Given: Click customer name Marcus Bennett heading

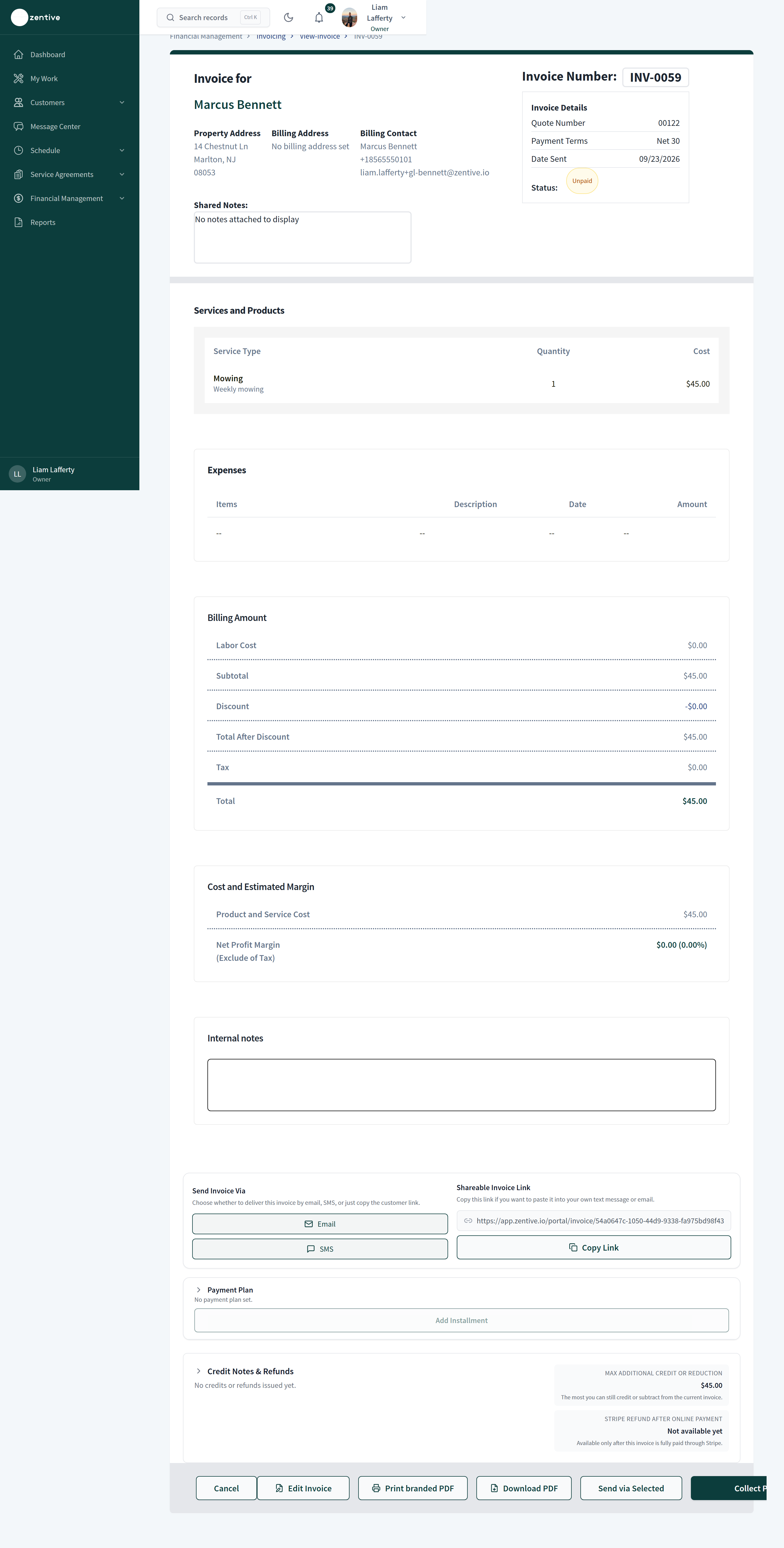Looking at the screenshot, I should coord(237,105).
